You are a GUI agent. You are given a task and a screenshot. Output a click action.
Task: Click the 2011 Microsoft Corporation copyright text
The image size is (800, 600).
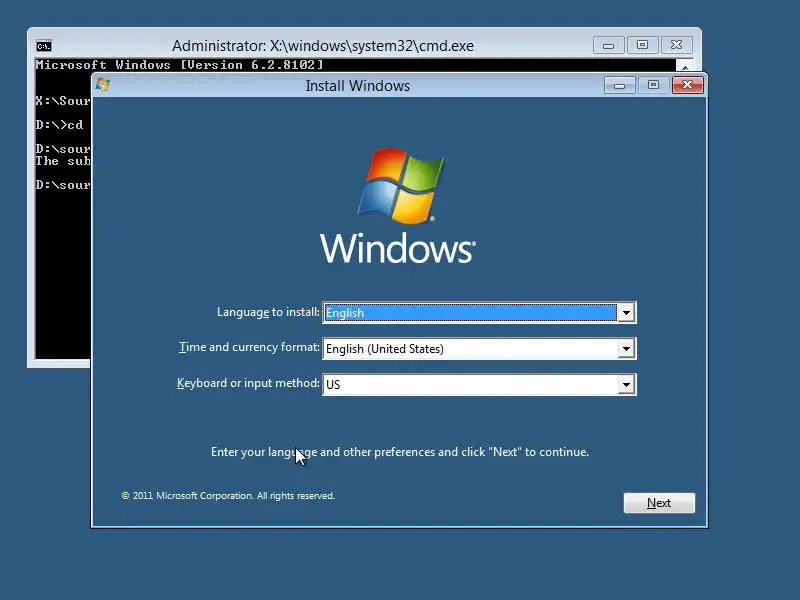[228, 495]
